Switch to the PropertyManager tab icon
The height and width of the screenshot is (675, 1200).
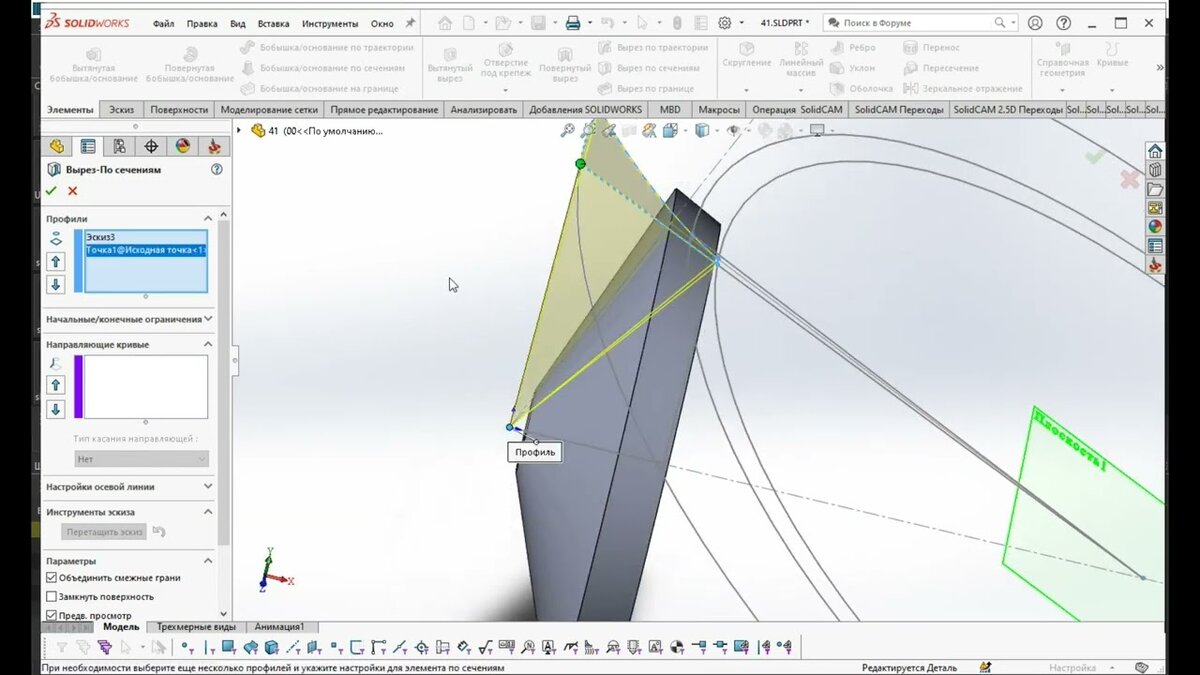[x=88, y=146]
